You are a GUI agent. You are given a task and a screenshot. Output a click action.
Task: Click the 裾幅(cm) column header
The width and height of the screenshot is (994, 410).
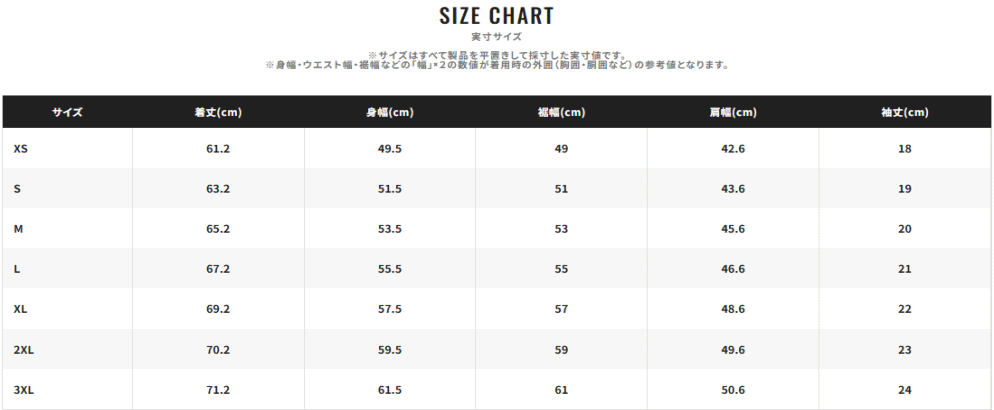pyautogui.click(x=561, y=112)
